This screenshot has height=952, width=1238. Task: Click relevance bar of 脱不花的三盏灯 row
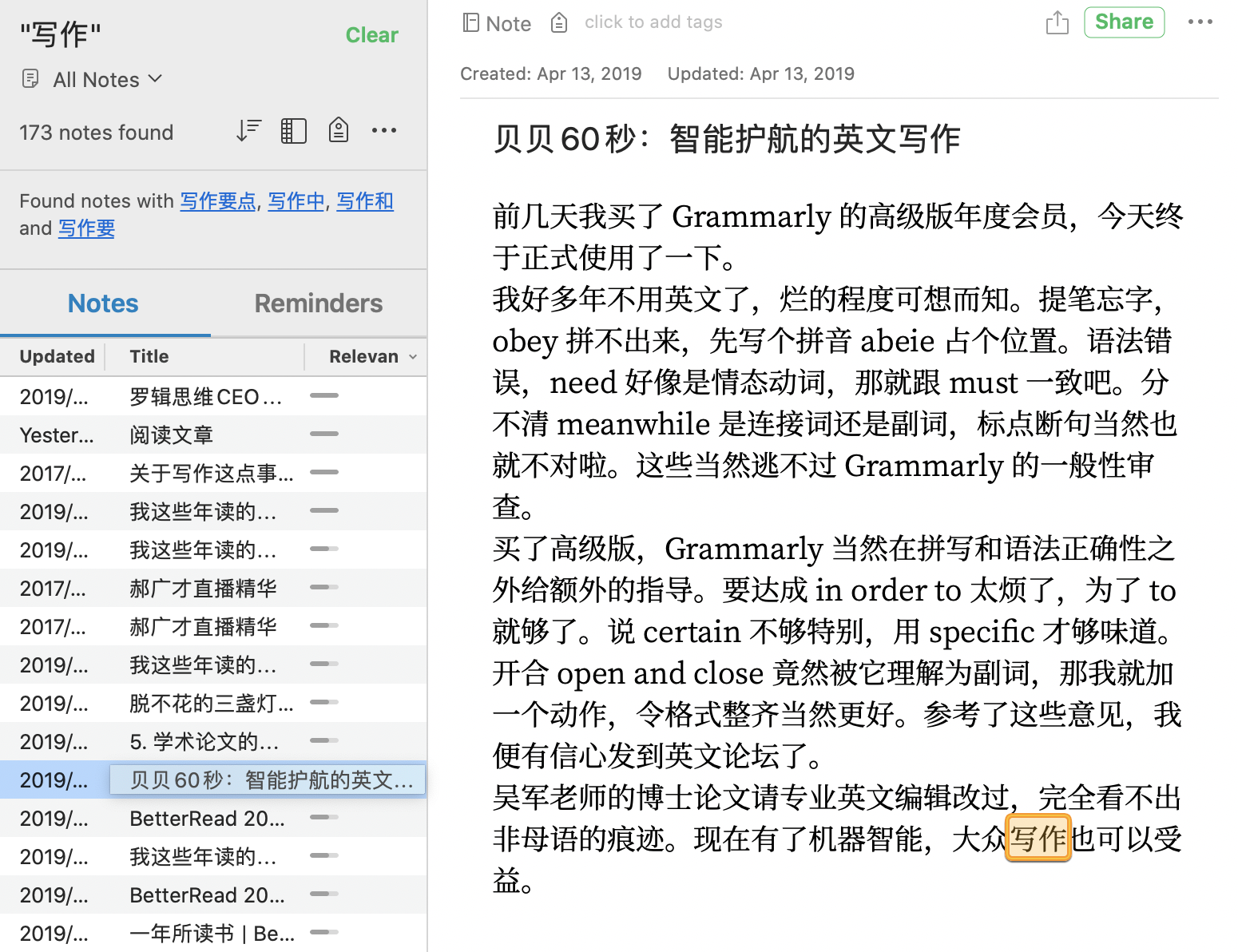point(324,702)
